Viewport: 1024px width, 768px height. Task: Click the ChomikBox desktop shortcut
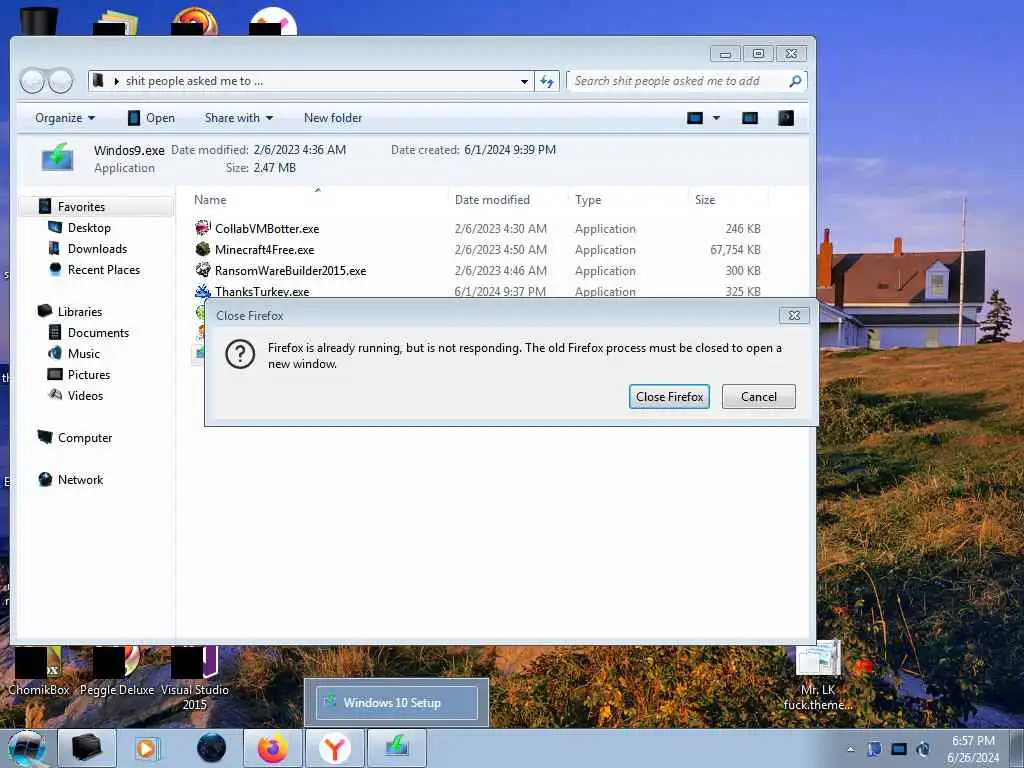(39, 671)
